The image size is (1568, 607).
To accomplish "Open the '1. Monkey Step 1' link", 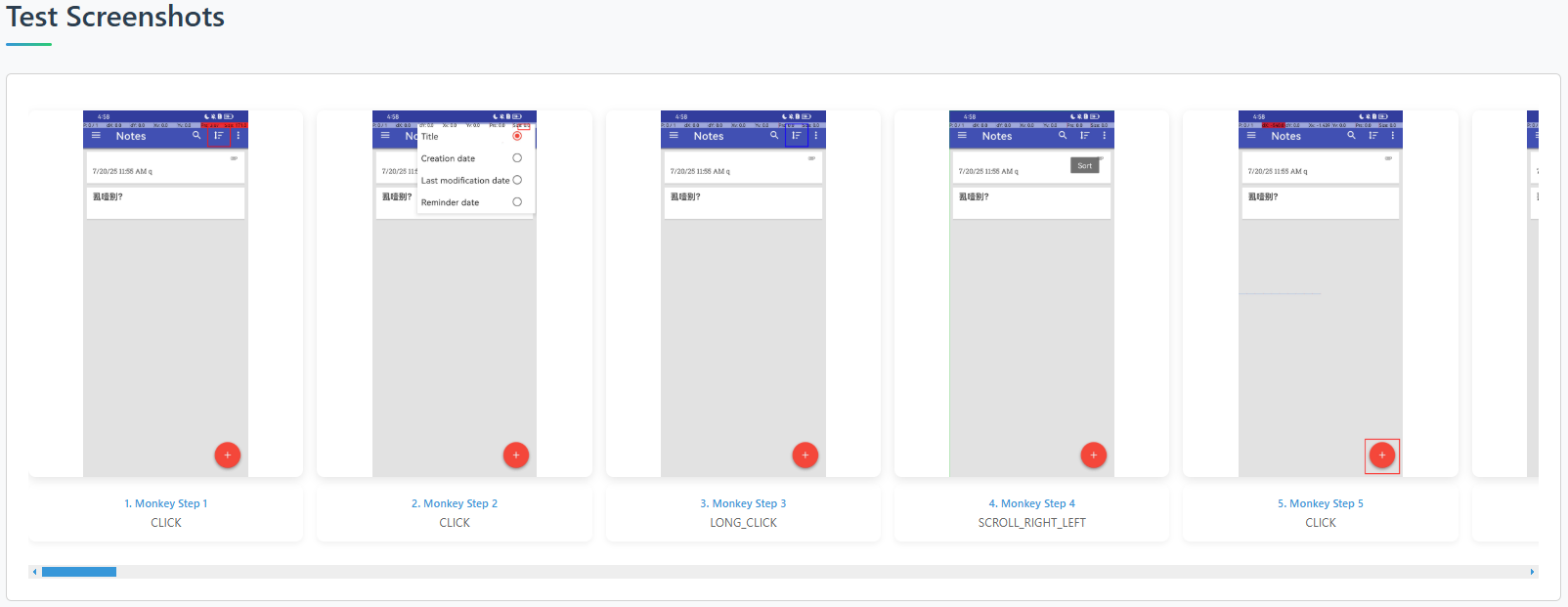I will click(166, 503).
